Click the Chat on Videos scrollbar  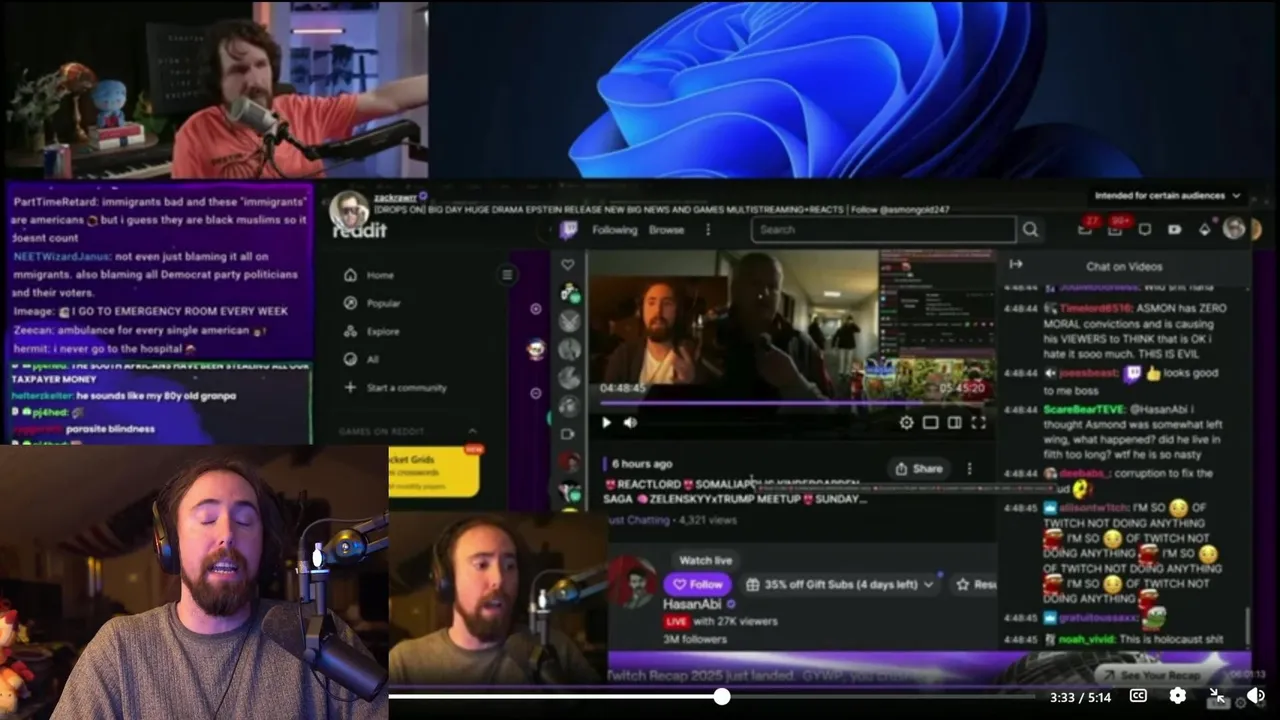point(1247,627)
